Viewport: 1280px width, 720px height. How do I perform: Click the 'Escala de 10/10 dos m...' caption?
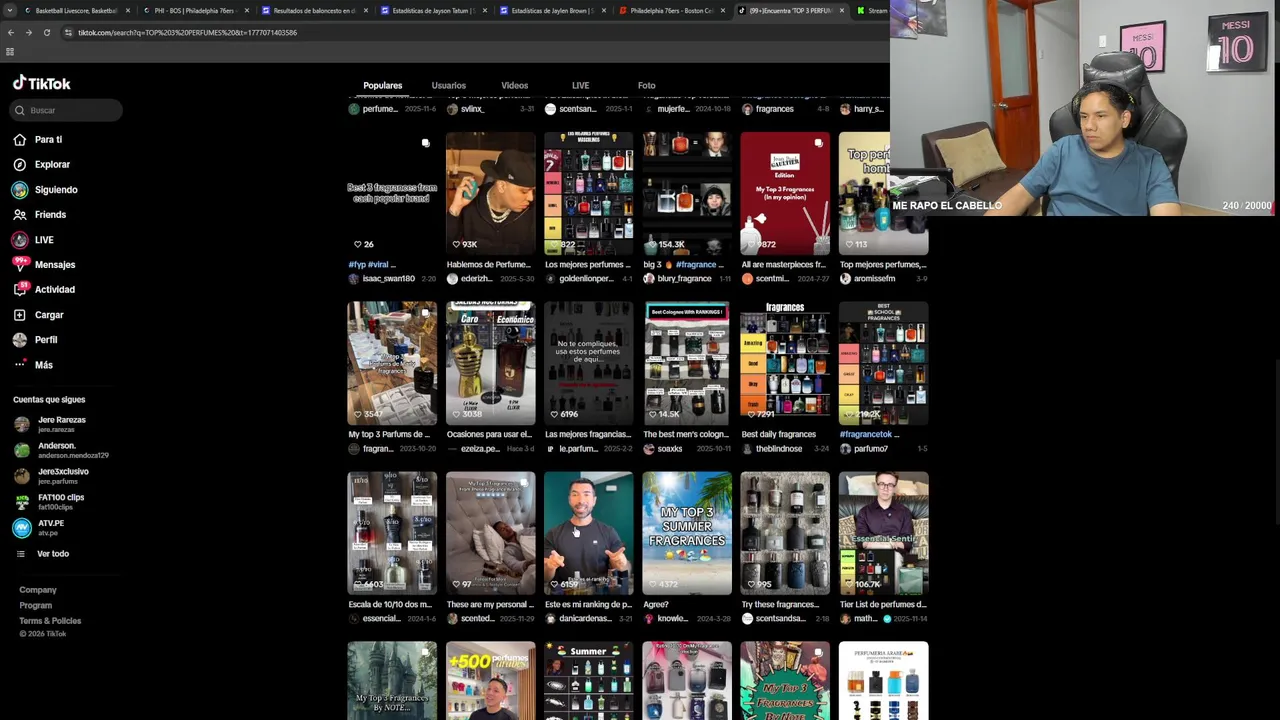pos(390,605)
